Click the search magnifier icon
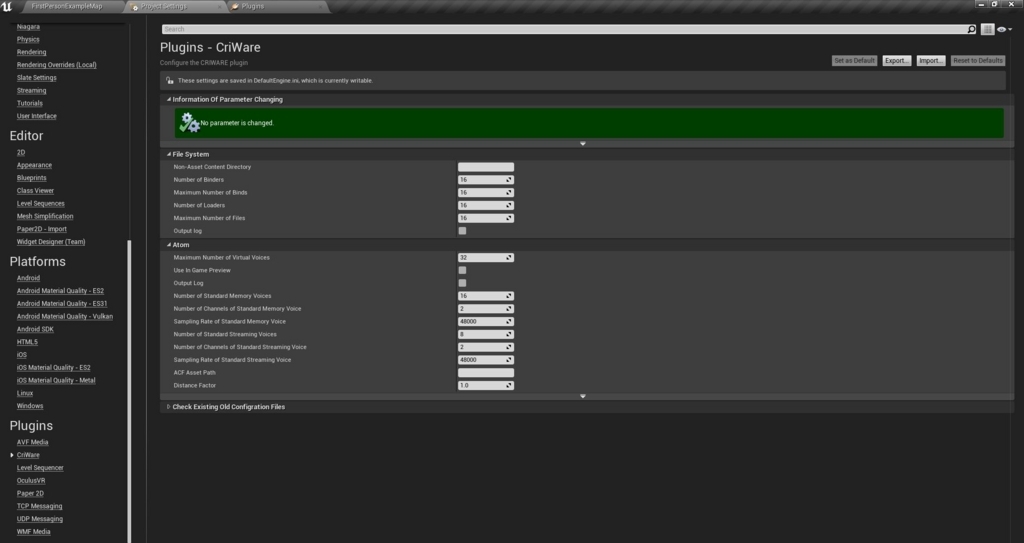The image size is (1024, 543). tap(971, 29)
